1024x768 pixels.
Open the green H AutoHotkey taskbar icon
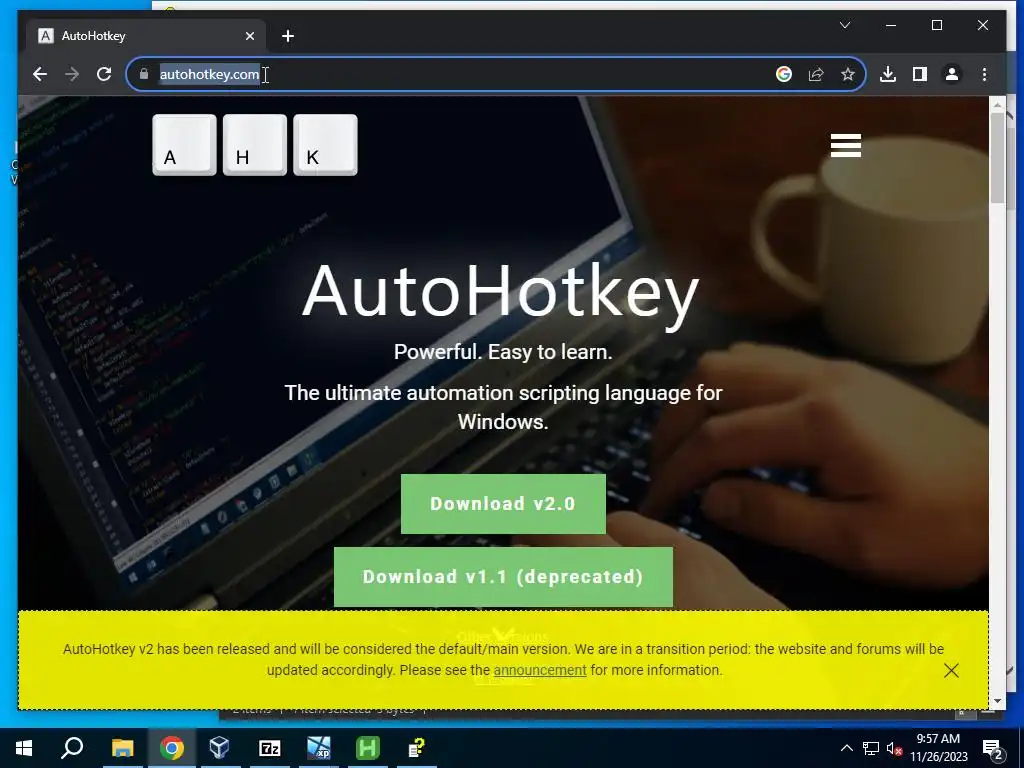pos(368,748)
